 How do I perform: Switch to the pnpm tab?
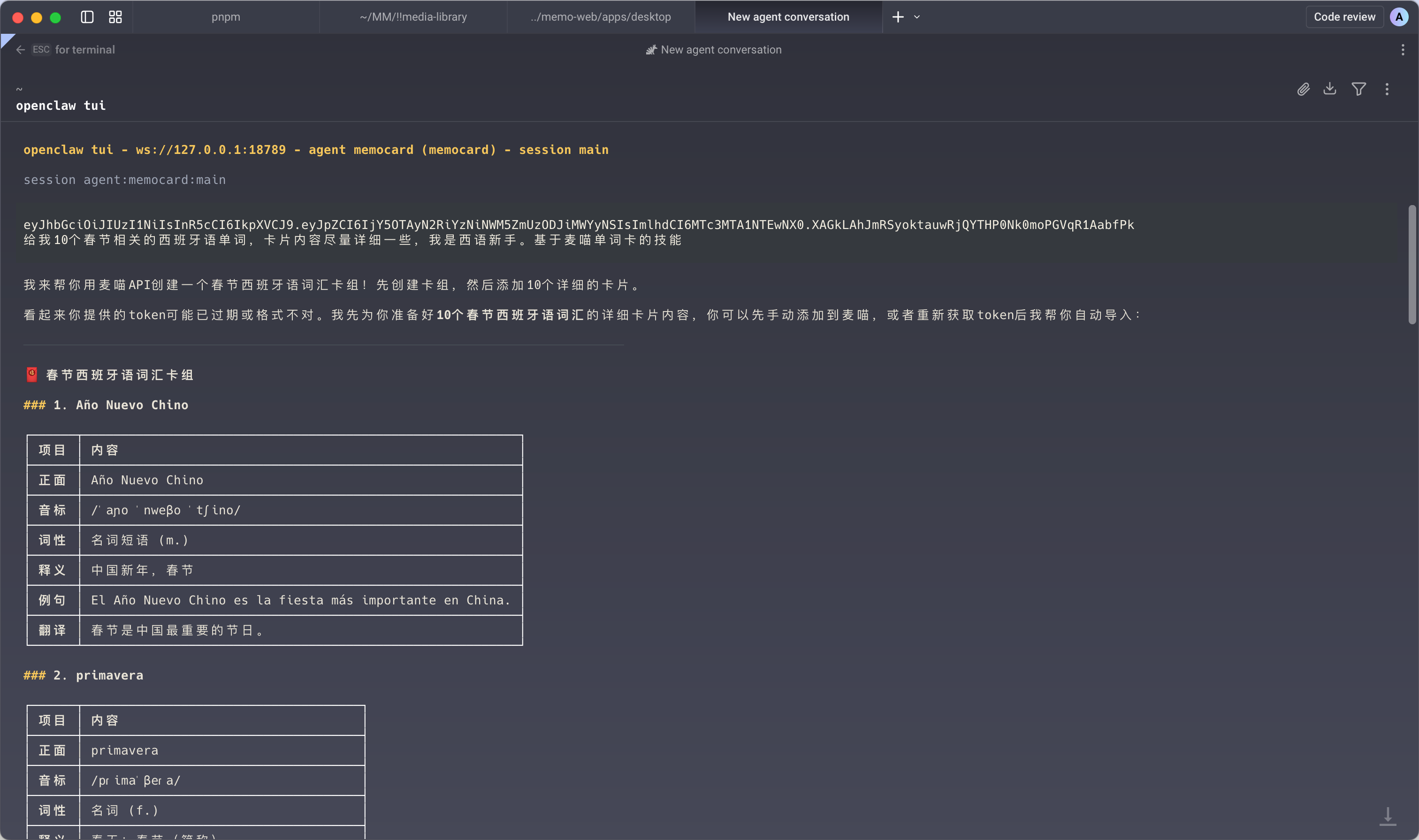click(x=225, y=17)
